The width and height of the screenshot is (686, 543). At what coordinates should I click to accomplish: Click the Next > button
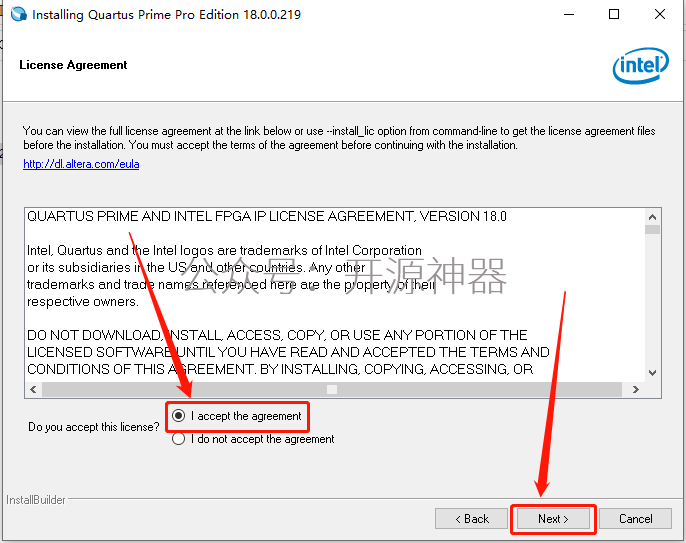[x=553, y=519]
